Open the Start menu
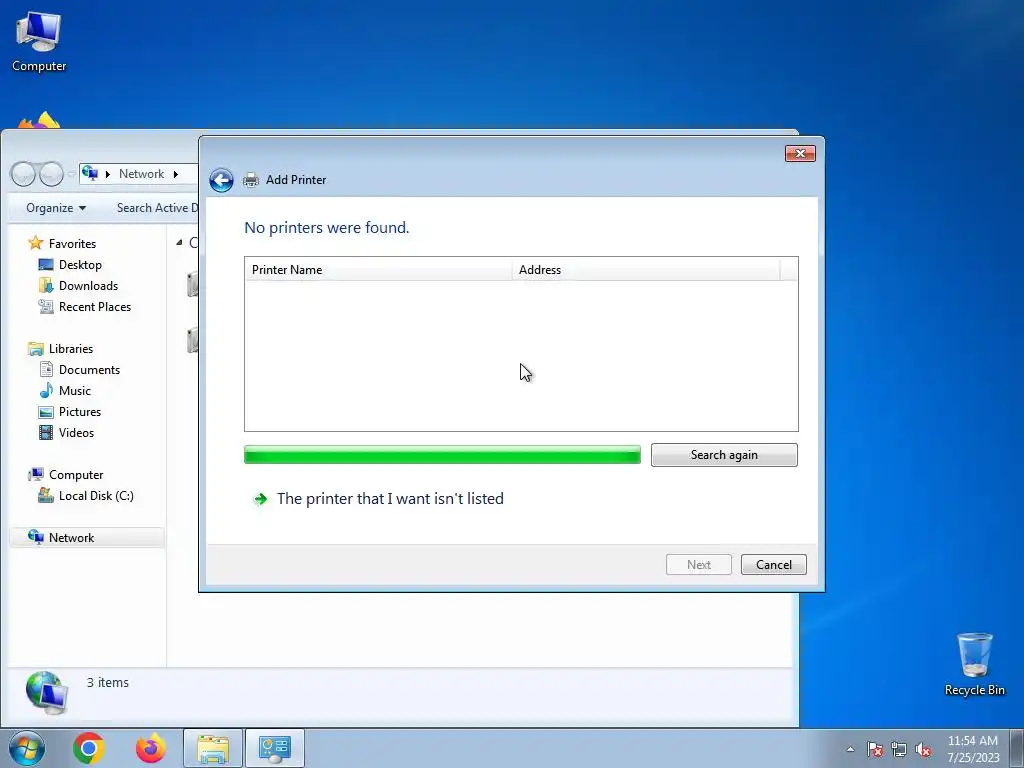Image resolution: width=1024 pixels, height=768 pixels. click(27, 748)
